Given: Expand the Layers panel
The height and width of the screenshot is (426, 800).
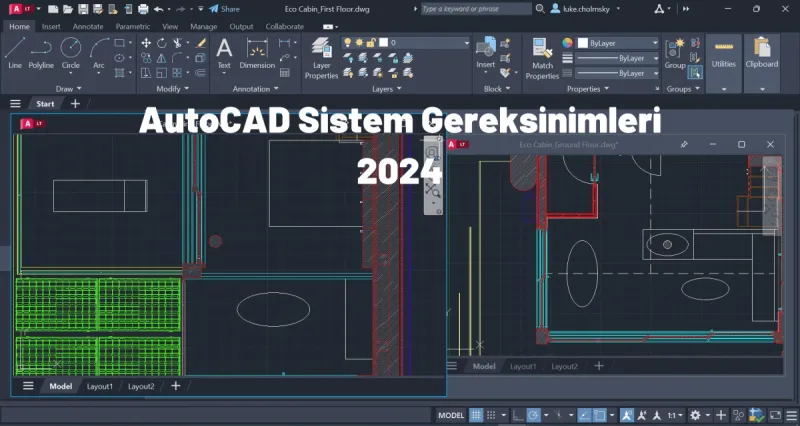Looking at the screenshot, I should click(387, 89).
